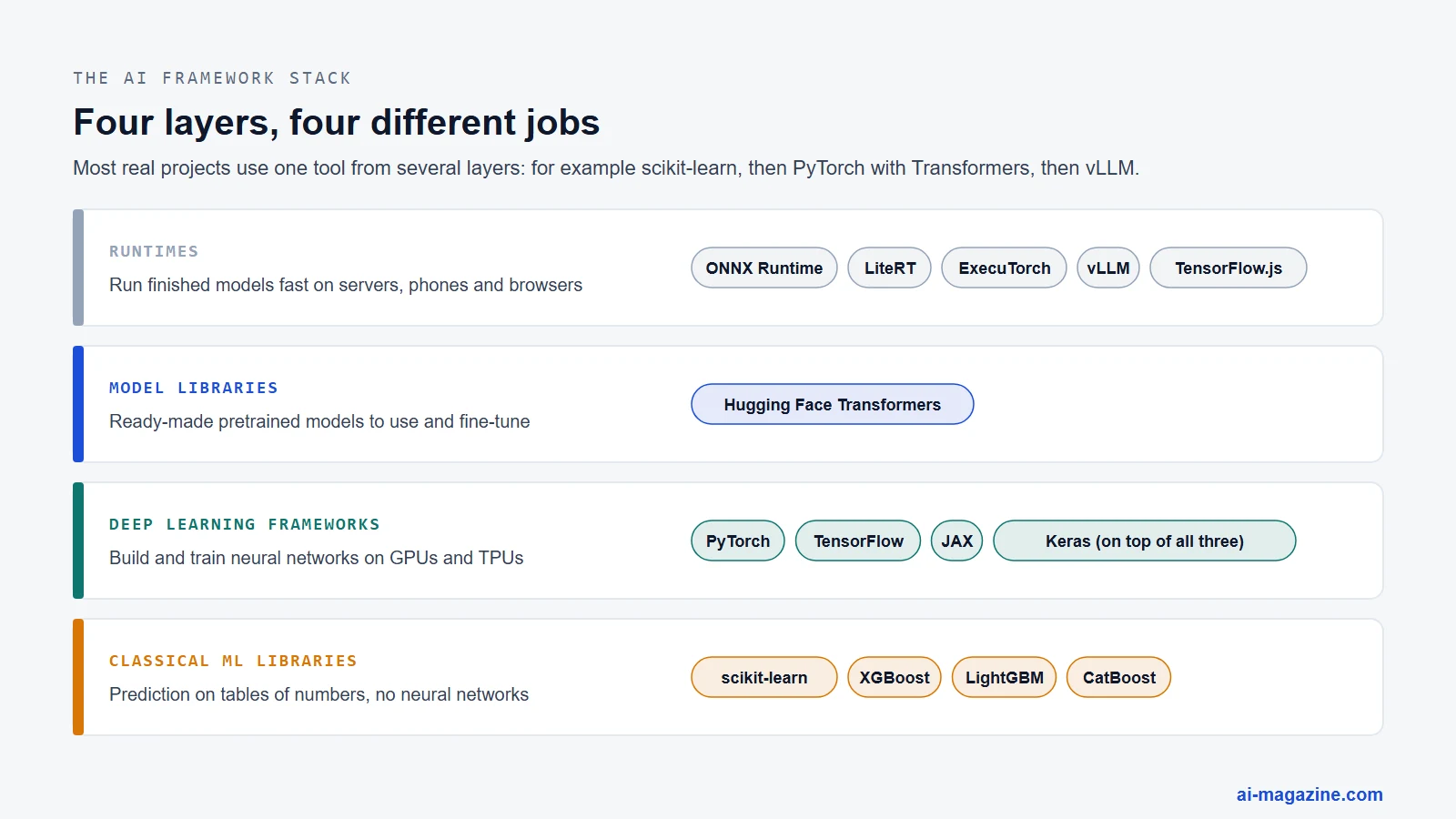1456x819 pixels.
Task: Click the RUNTIMES layer heading
Action: point(154,251)
